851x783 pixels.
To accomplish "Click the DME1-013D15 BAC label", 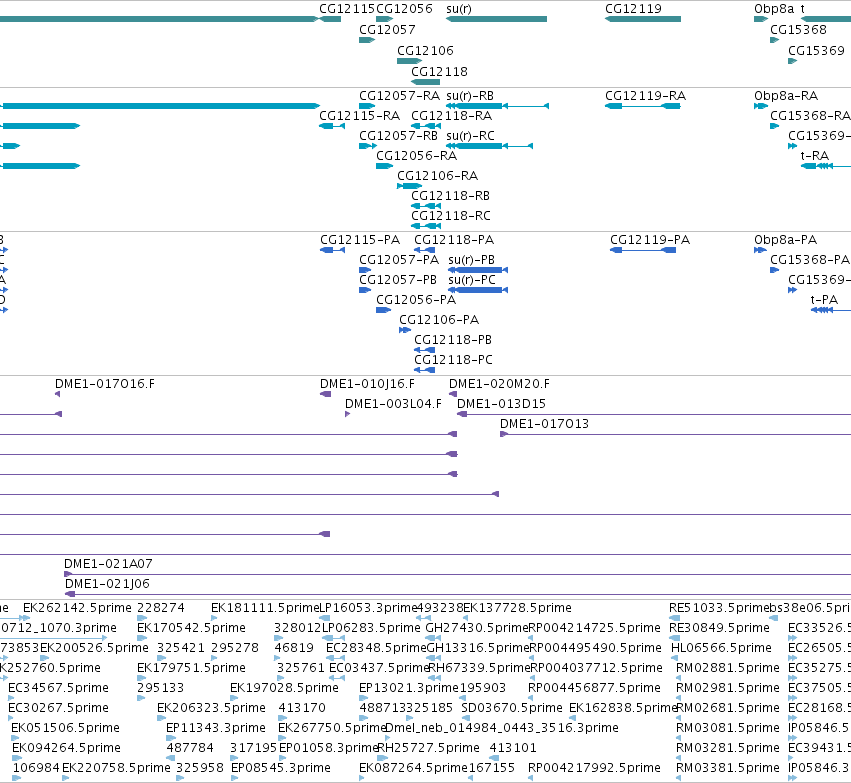I will [x=501, y=404].
